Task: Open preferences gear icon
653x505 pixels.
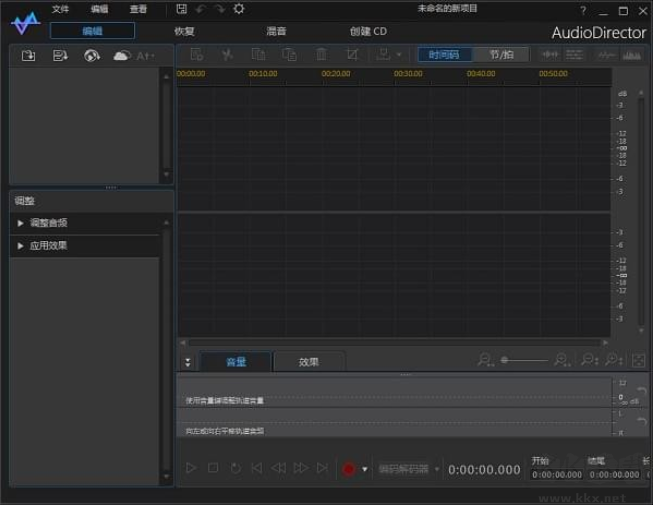Action: point(239,9)
